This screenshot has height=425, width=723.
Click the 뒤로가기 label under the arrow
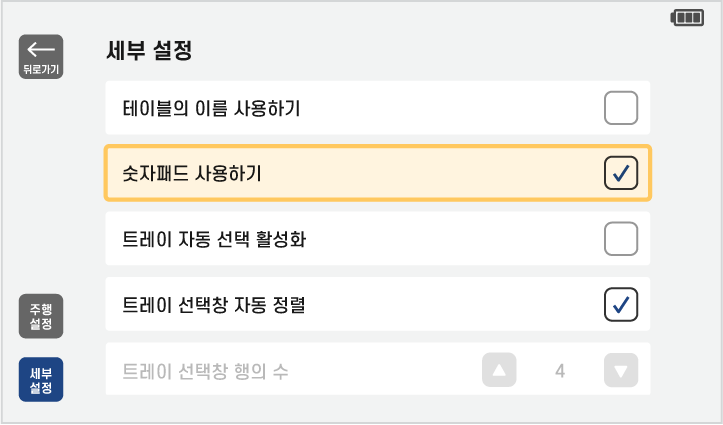pyautogui.click(x=41, y=70)
